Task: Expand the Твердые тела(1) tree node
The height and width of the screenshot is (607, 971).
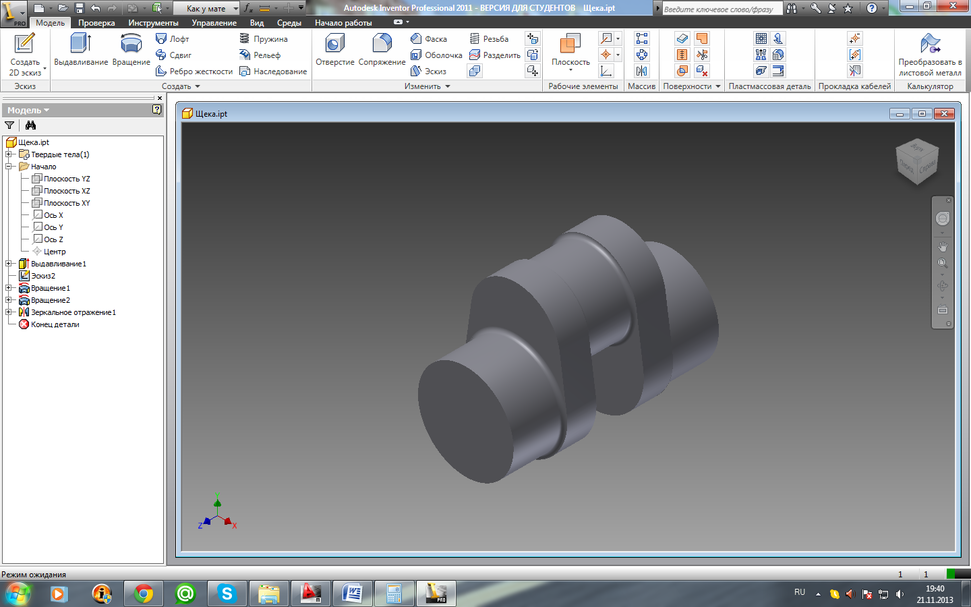Action: pyautogui.click(x=9, y=155)
